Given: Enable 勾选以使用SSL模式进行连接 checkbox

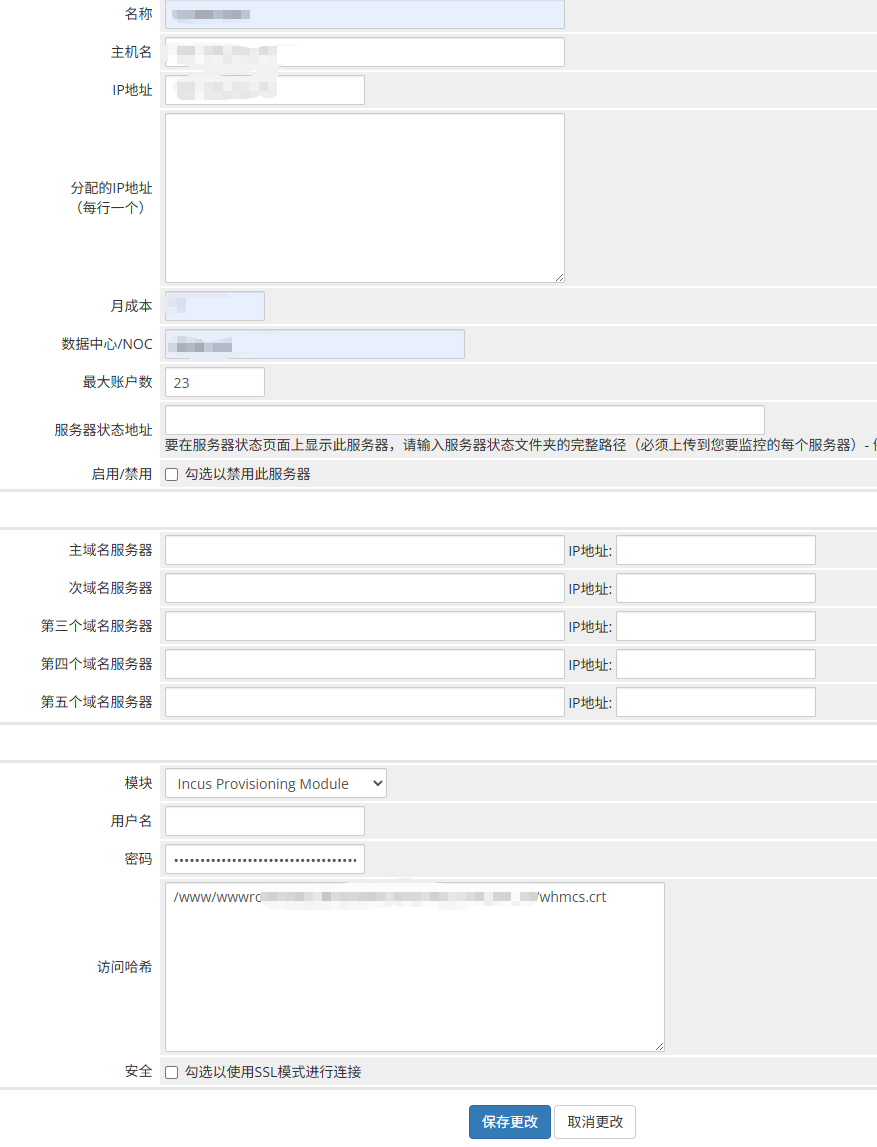Looking at the screenshot, I should click(172, 1072).
